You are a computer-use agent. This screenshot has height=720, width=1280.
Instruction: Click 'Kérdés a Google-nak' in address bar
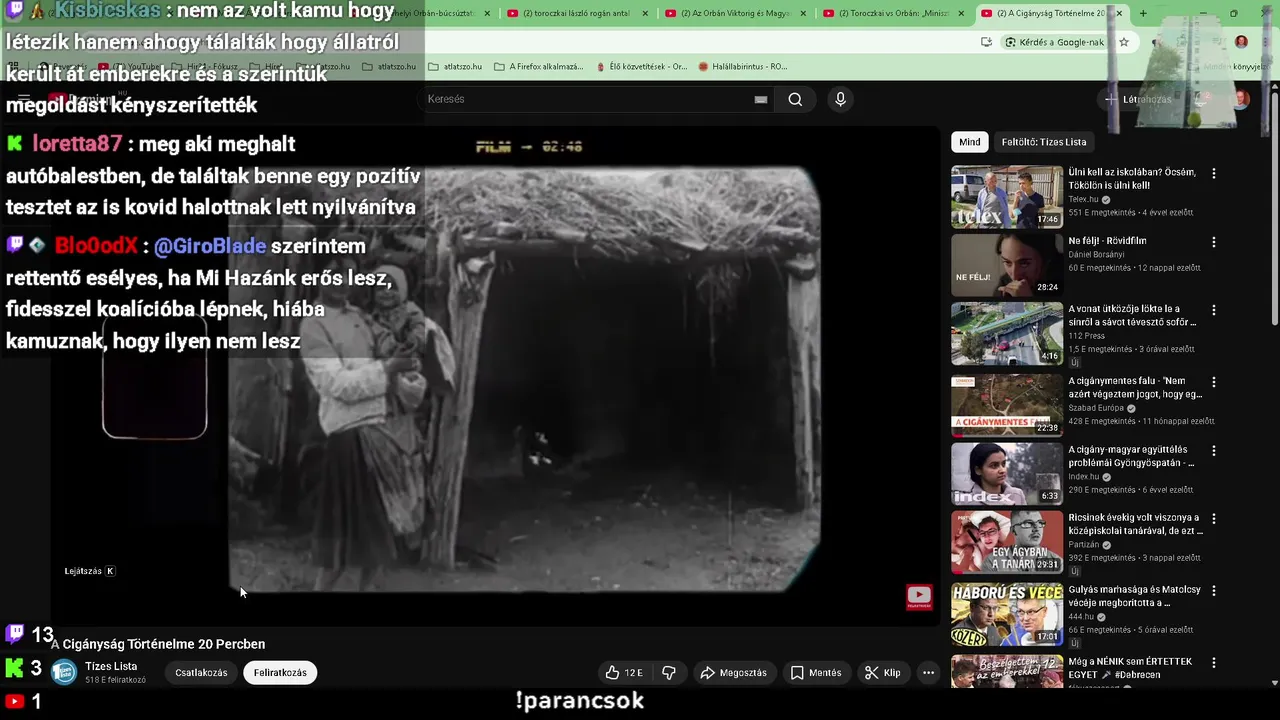click(1055, 42)
